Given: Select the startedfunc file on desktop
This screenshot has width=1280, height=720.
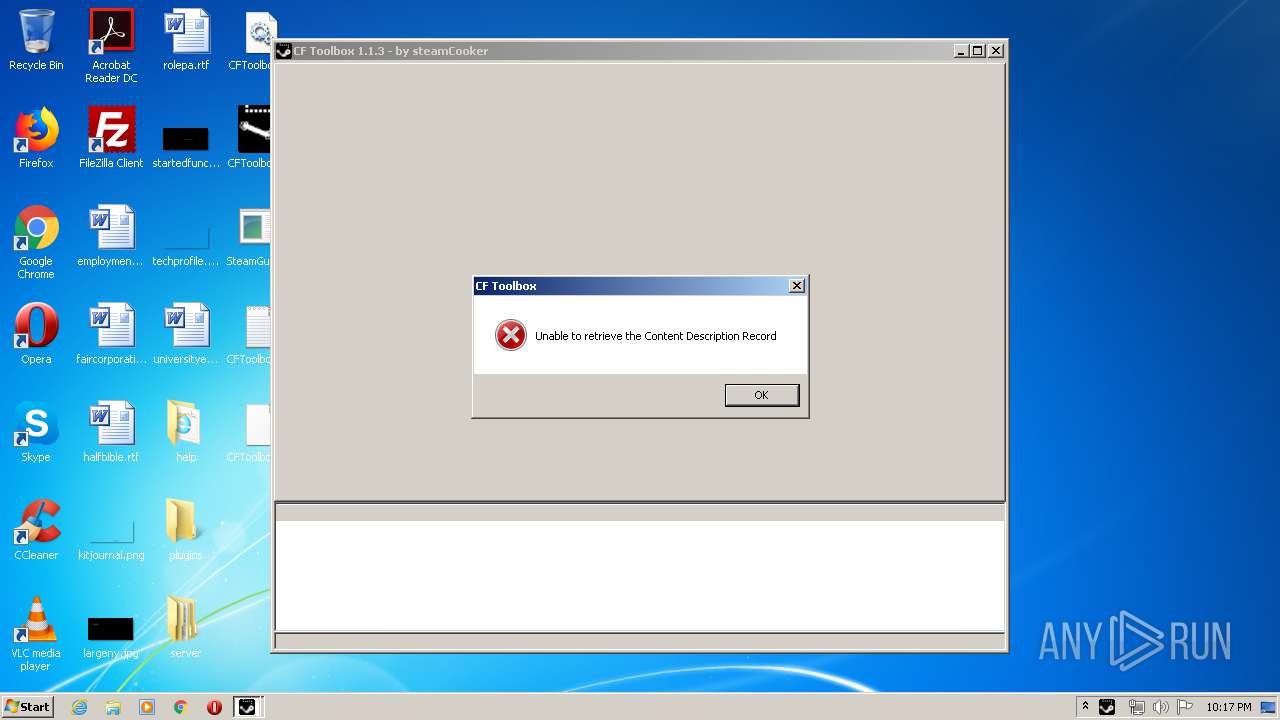Looking at the screenshot, I should point(186,146).
